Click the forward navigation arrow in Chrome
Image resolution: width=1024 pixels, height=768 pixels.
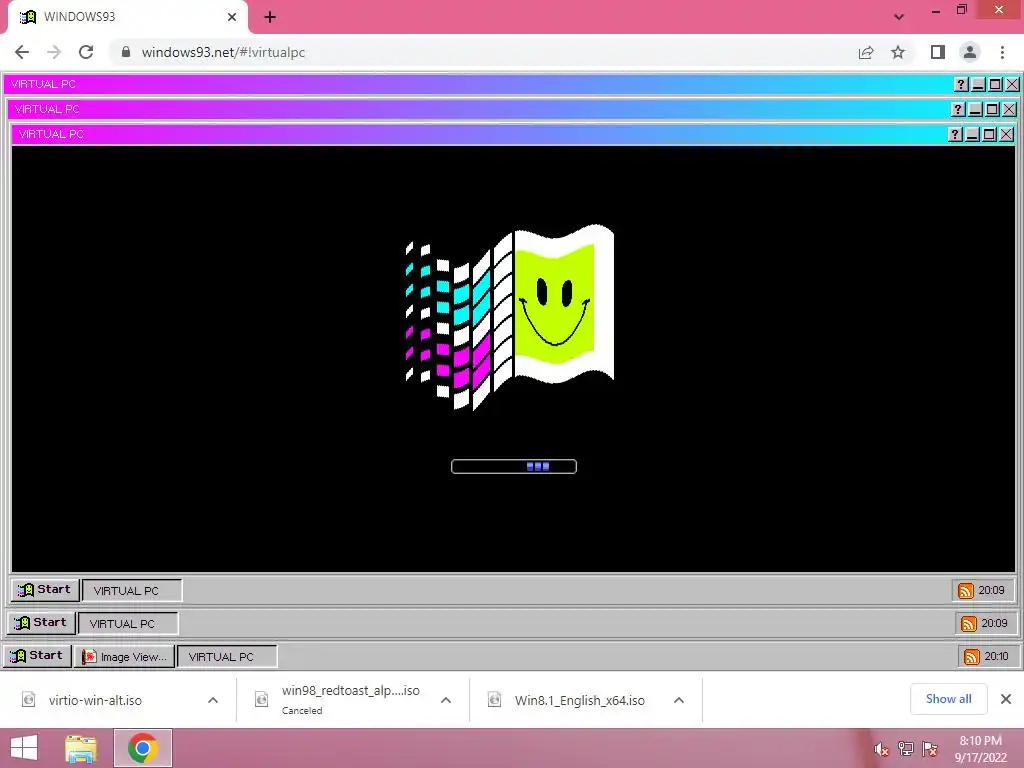tap(54, 52)
